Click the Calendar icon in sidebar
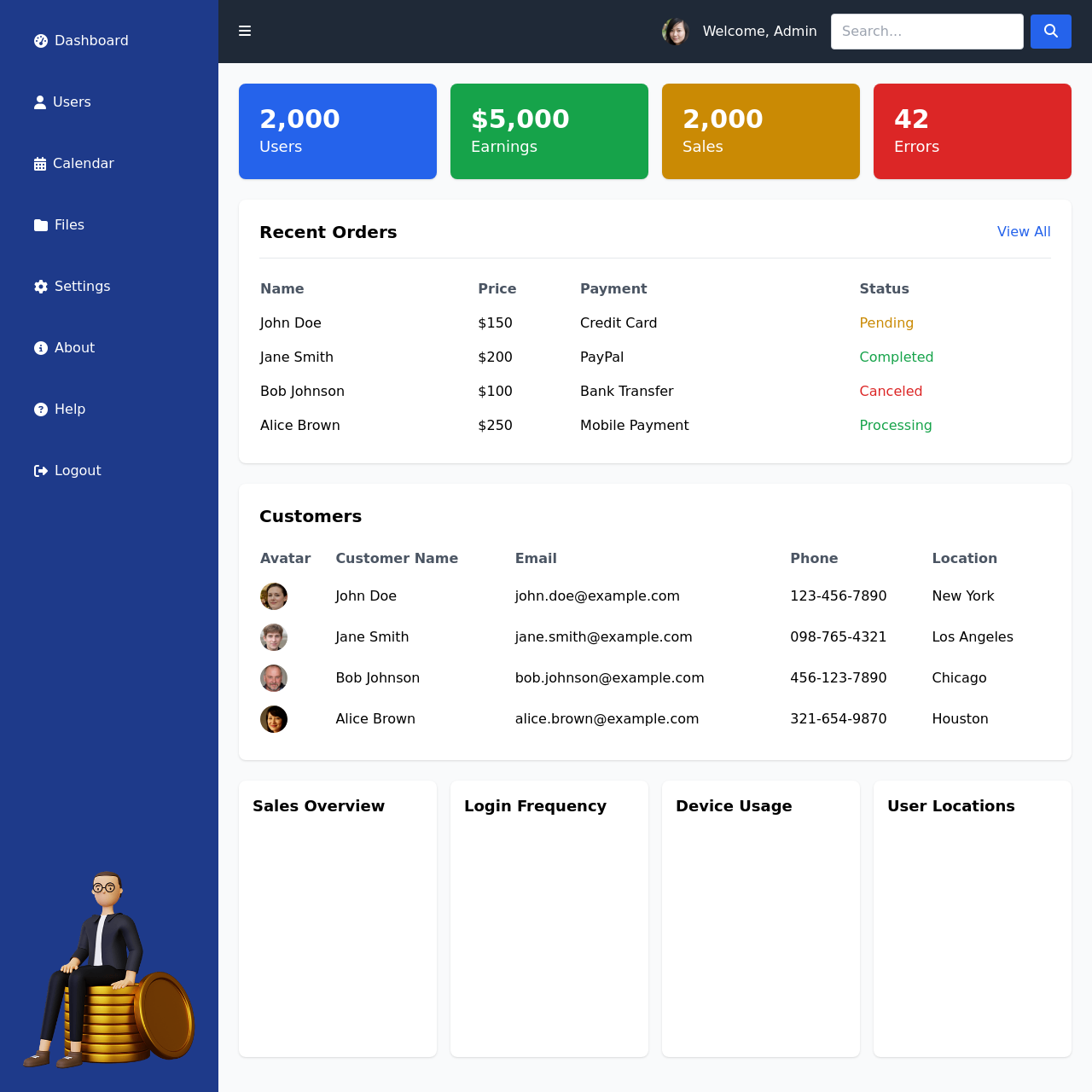The height and width of the screenshot is (1092, 1092). [40, 164]
